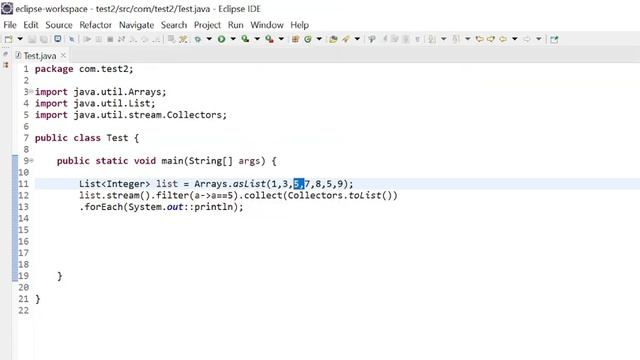Click the Last Edit Location icon
This screenshot has height=360, width=640.
(480, 39)
